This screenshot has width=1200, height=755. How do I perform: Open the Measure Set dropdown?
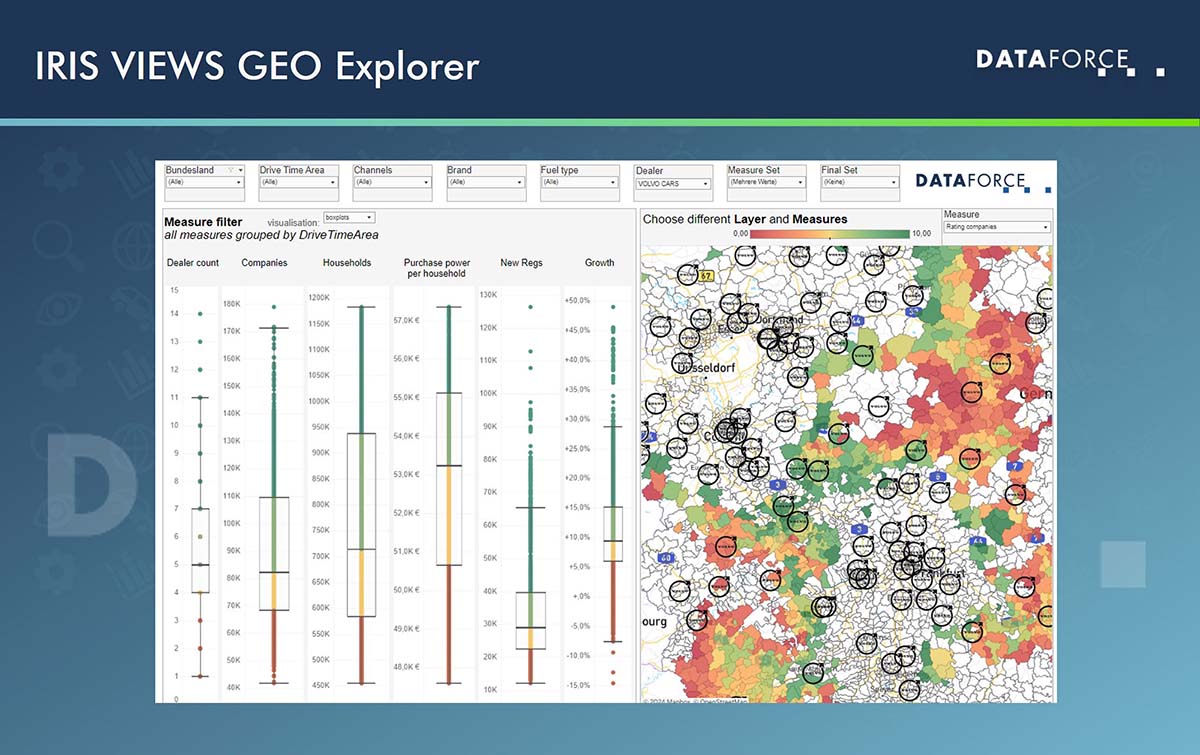coord(767,183)
